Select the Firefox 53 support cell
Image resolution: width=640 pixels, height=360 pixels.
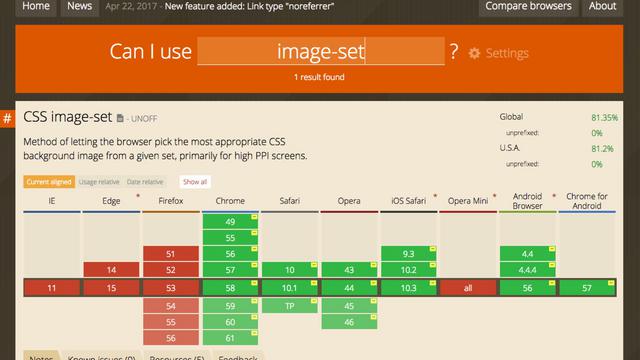pyautogui.click(x=171, y=288)
